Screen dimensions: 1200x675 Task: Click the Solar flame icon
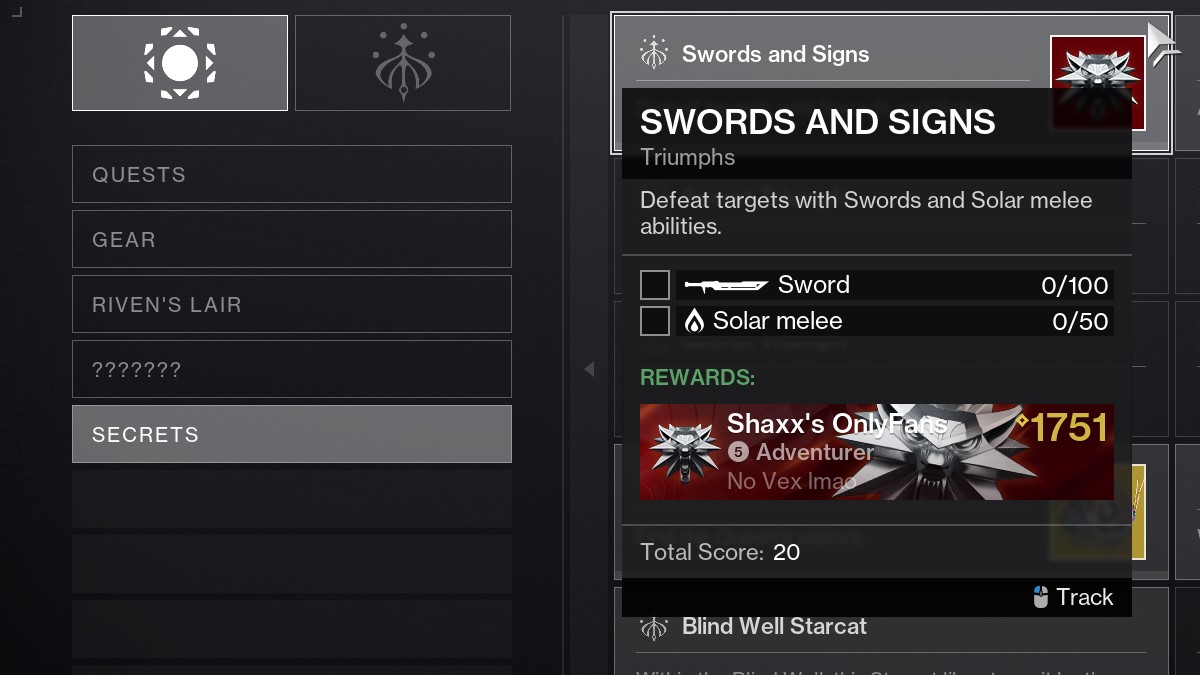tap(694, 321)
